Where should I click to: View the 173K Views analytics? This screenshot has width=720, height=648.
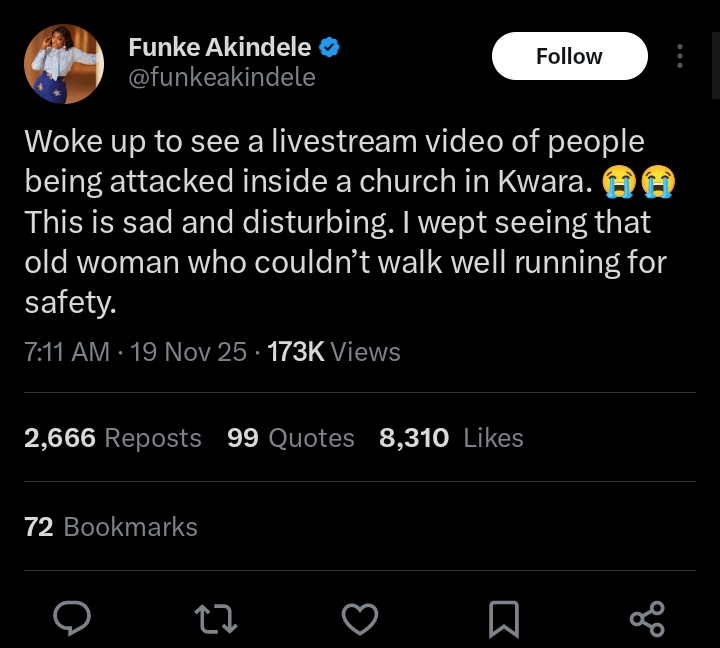(334, 352)
